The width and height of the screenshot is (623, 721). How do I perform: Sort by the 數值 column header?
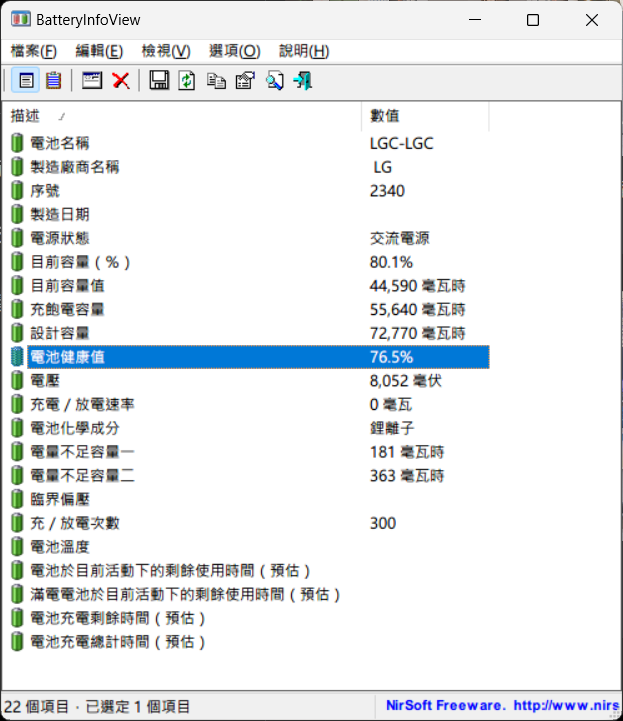pyautogui.click(x=425, y=116)
